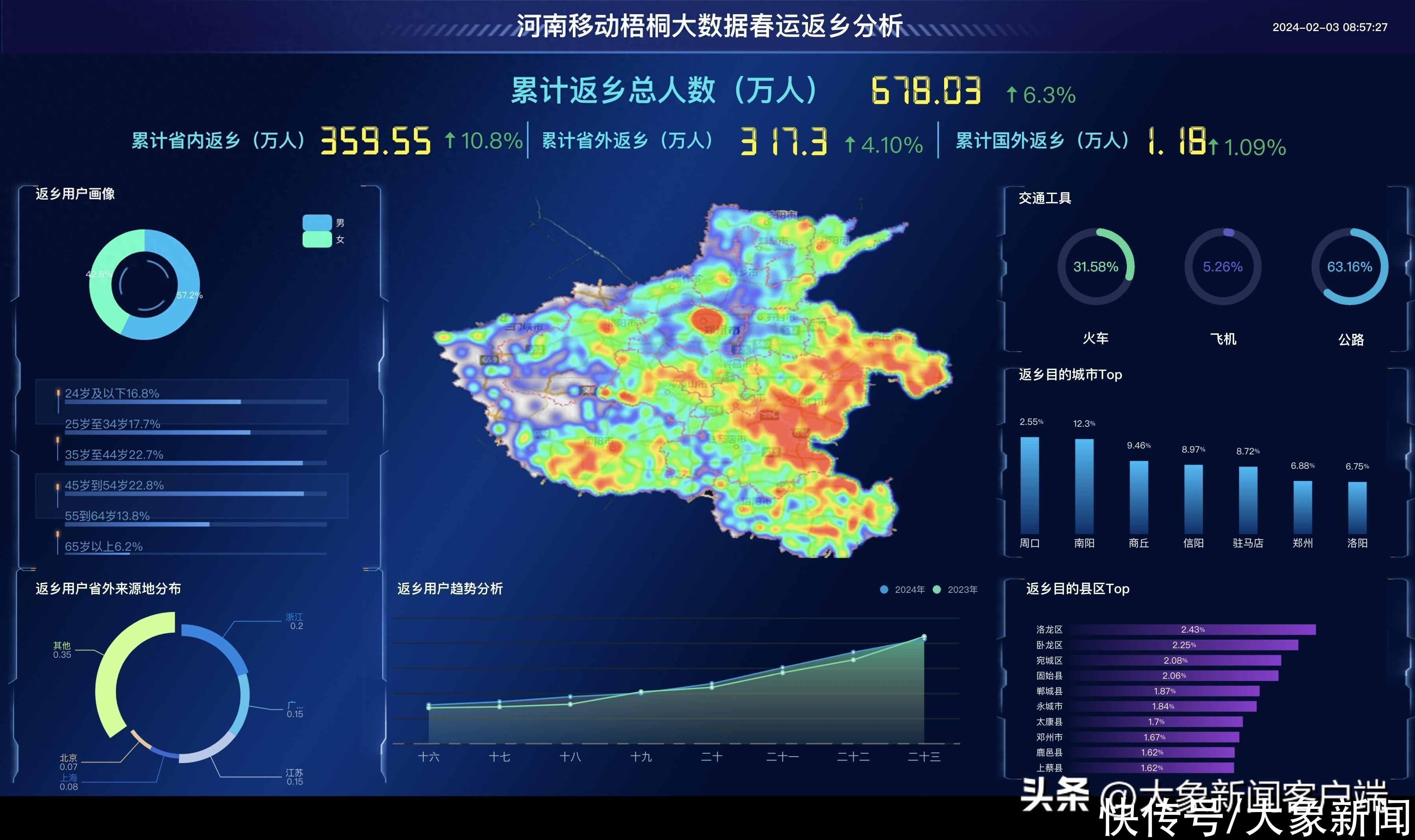Click the 浙江 0.2 donut label
The height and width of the screenshot is (840, 1415).
pyautogui.click(x=294, y=621)
